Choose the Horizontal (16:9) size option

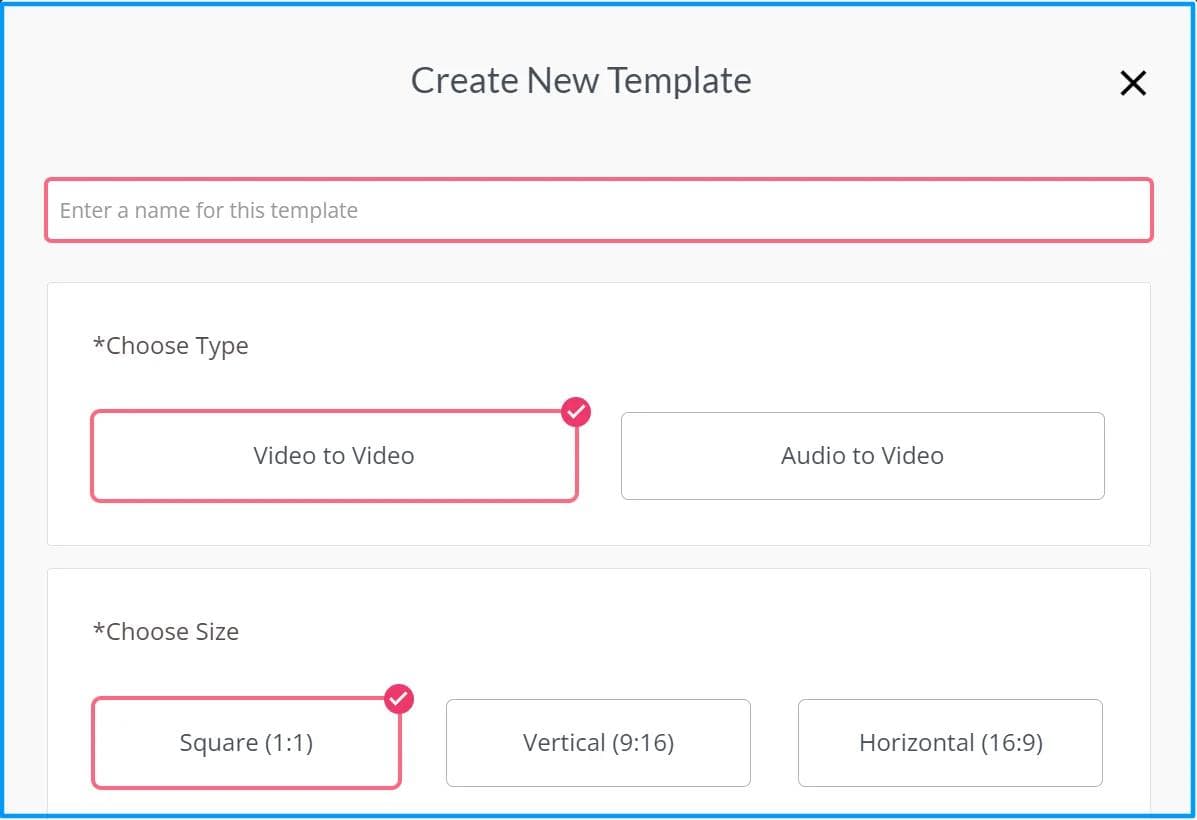click(x=950, y=743)
